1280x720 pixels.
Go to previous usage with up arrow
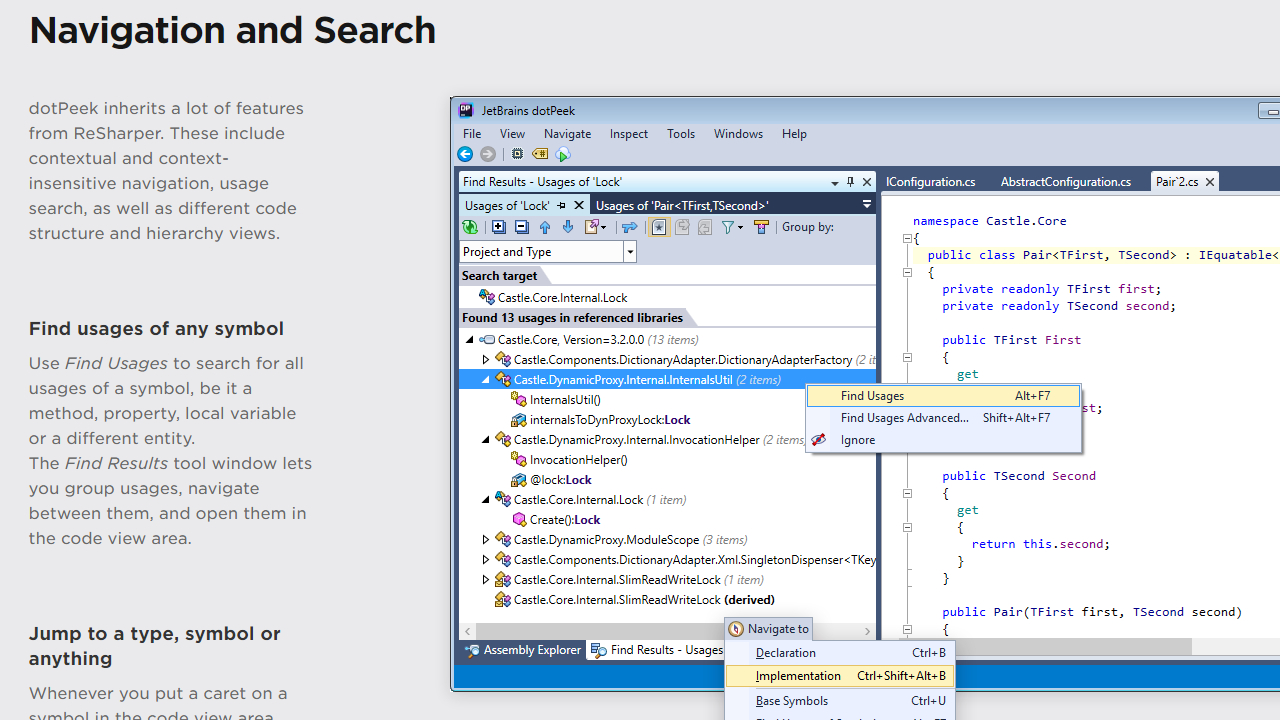point(545,228)
